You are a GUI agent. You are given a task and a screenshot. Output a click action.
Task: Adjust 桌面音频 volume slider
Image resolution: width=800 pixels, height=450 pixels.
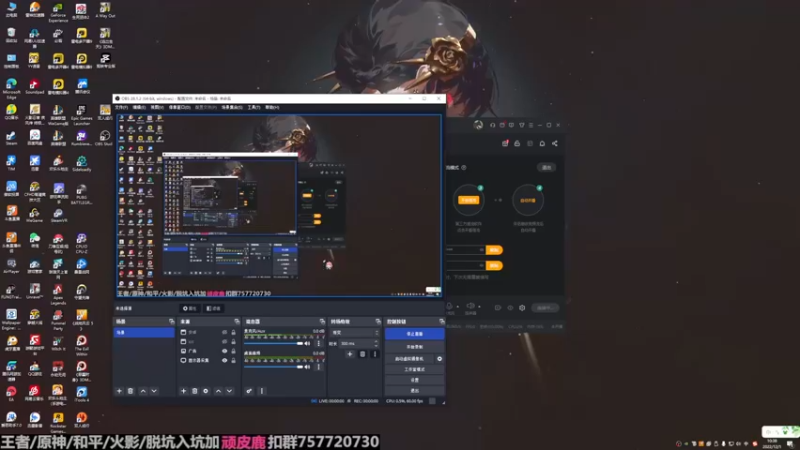click(273, 366)
